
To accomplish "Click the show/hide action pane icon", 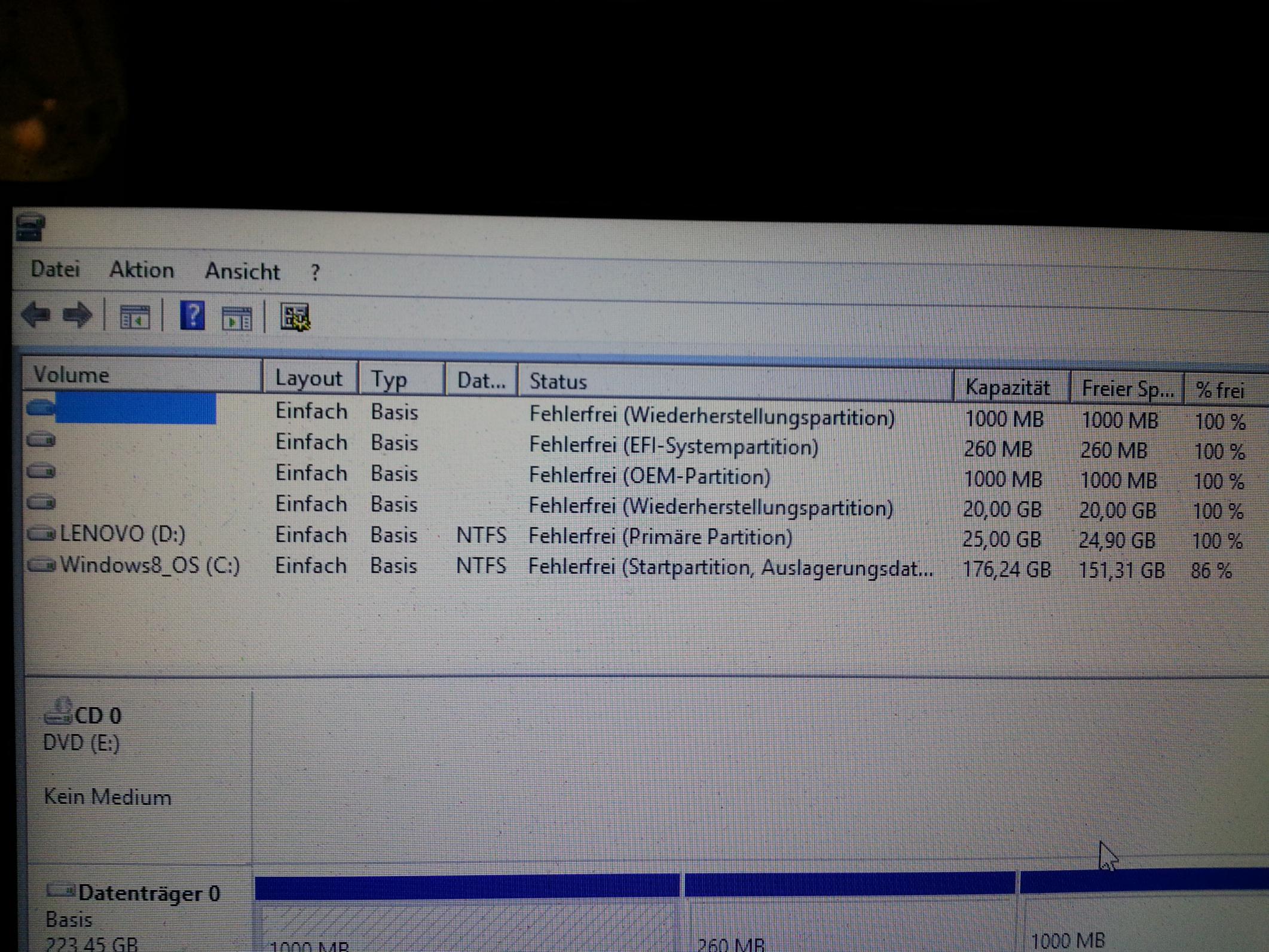I will pos(237,318).
